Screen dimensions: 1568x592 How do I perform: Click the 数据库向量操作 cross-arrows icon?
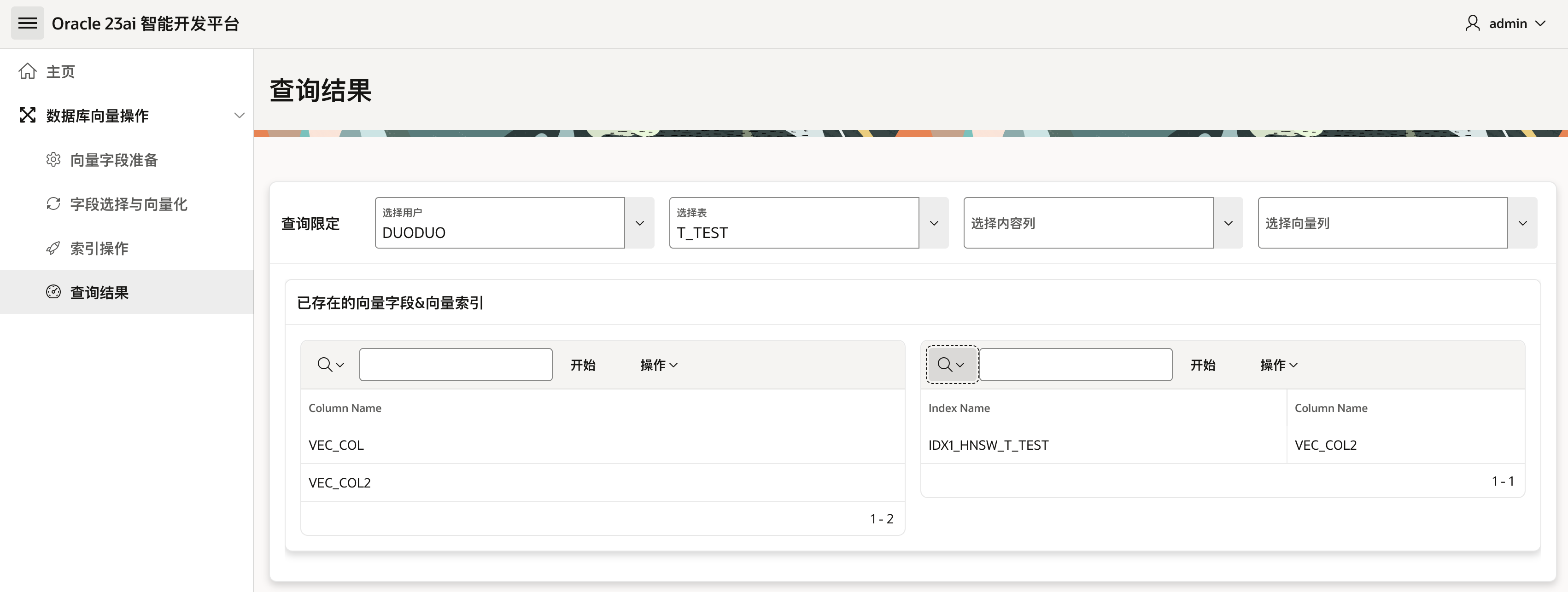[x=27, y=115]
